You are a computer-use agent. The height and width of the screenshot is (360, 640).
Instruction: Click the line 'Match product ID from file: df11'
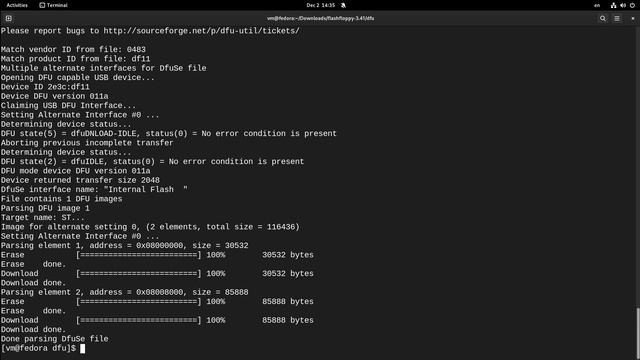point(76,59)
